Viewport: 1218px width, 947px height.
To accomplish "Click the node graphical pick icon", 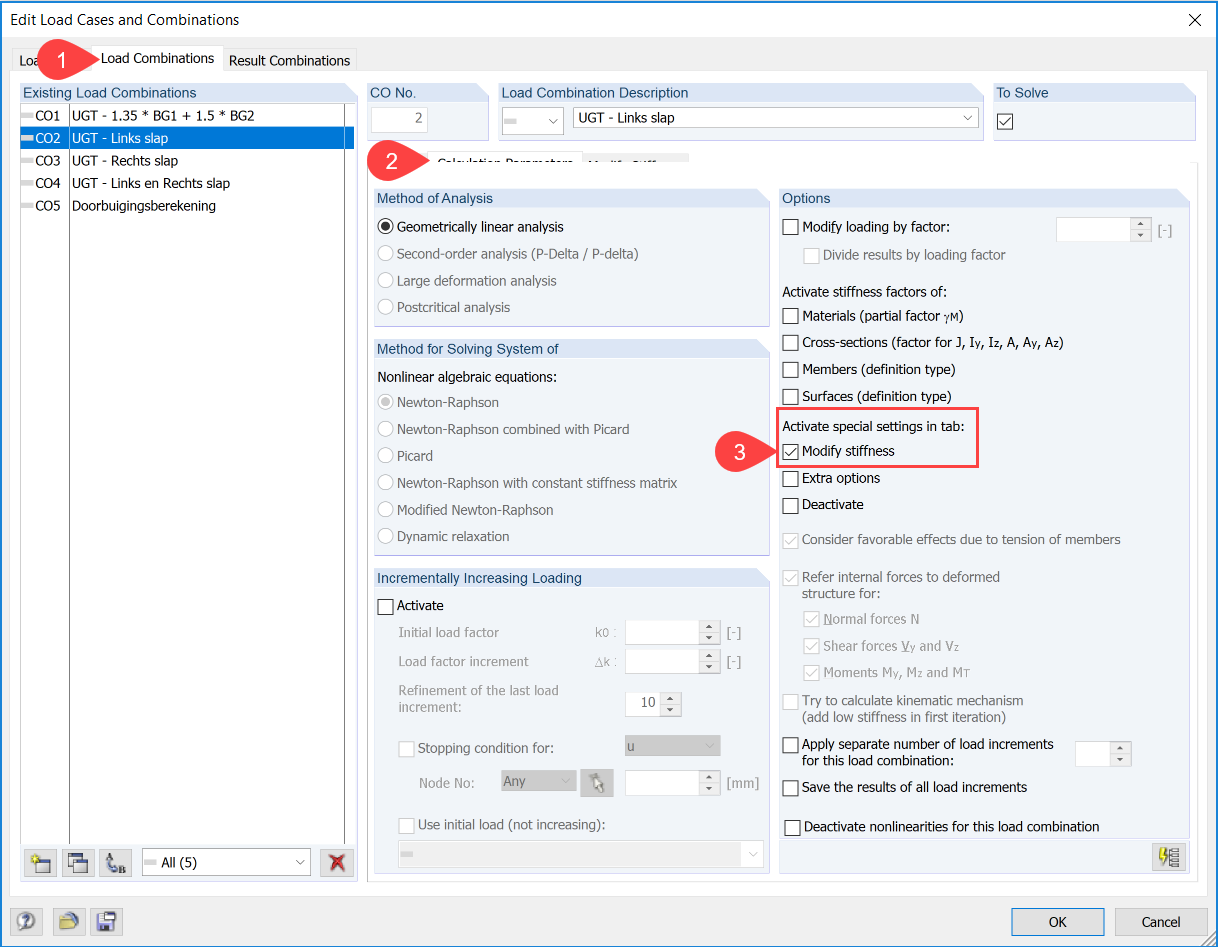I will 597,782.
